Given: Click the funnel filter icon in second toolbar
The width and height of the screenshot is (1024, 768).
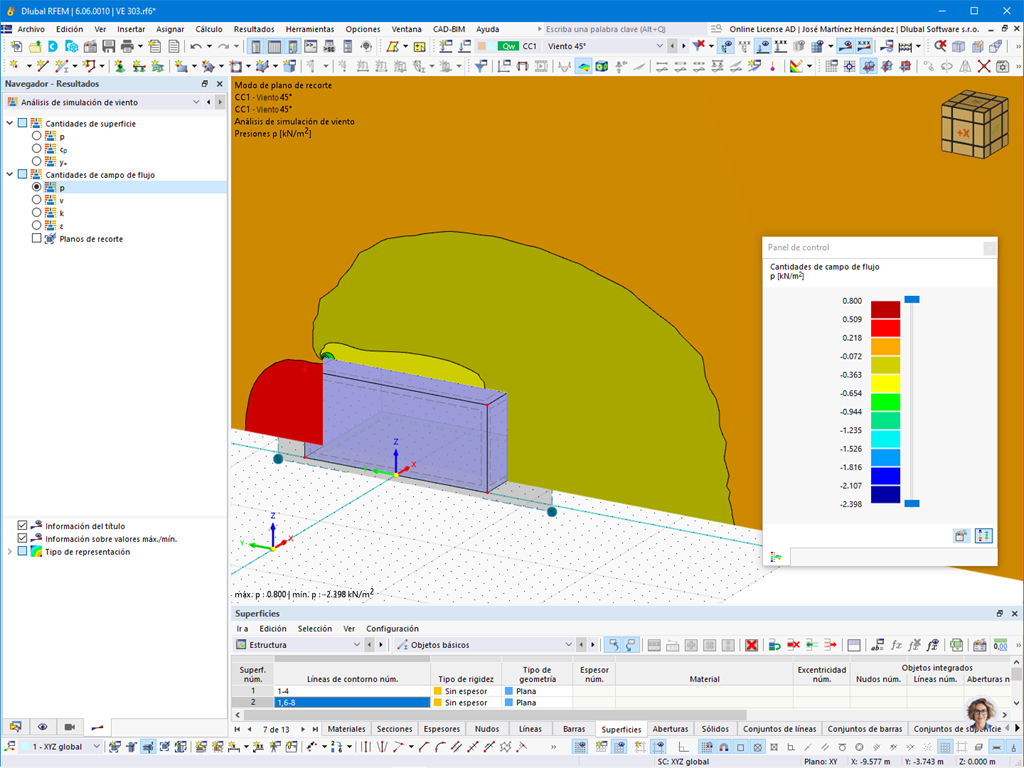Looking at the screenshot, I should 481,66.
